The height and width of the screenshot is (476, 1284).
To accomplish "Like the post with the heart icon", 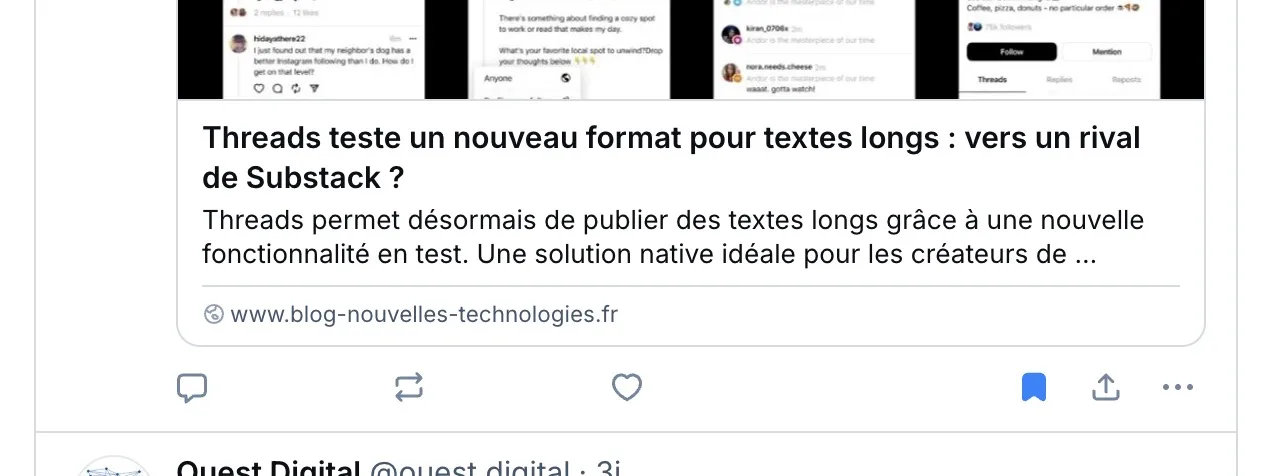I will pos(627,388).
